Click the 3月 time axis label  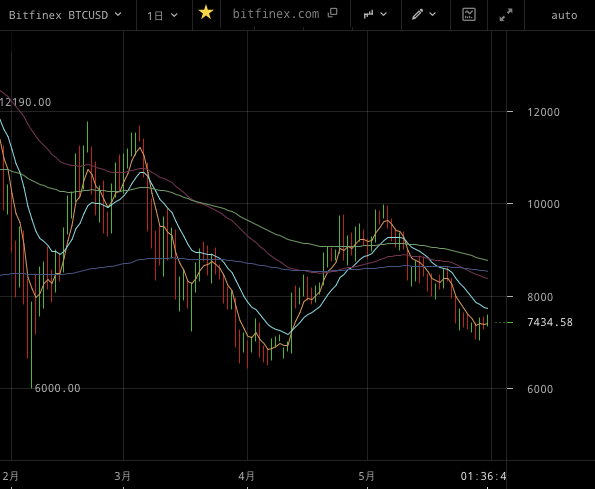(123, 476)
